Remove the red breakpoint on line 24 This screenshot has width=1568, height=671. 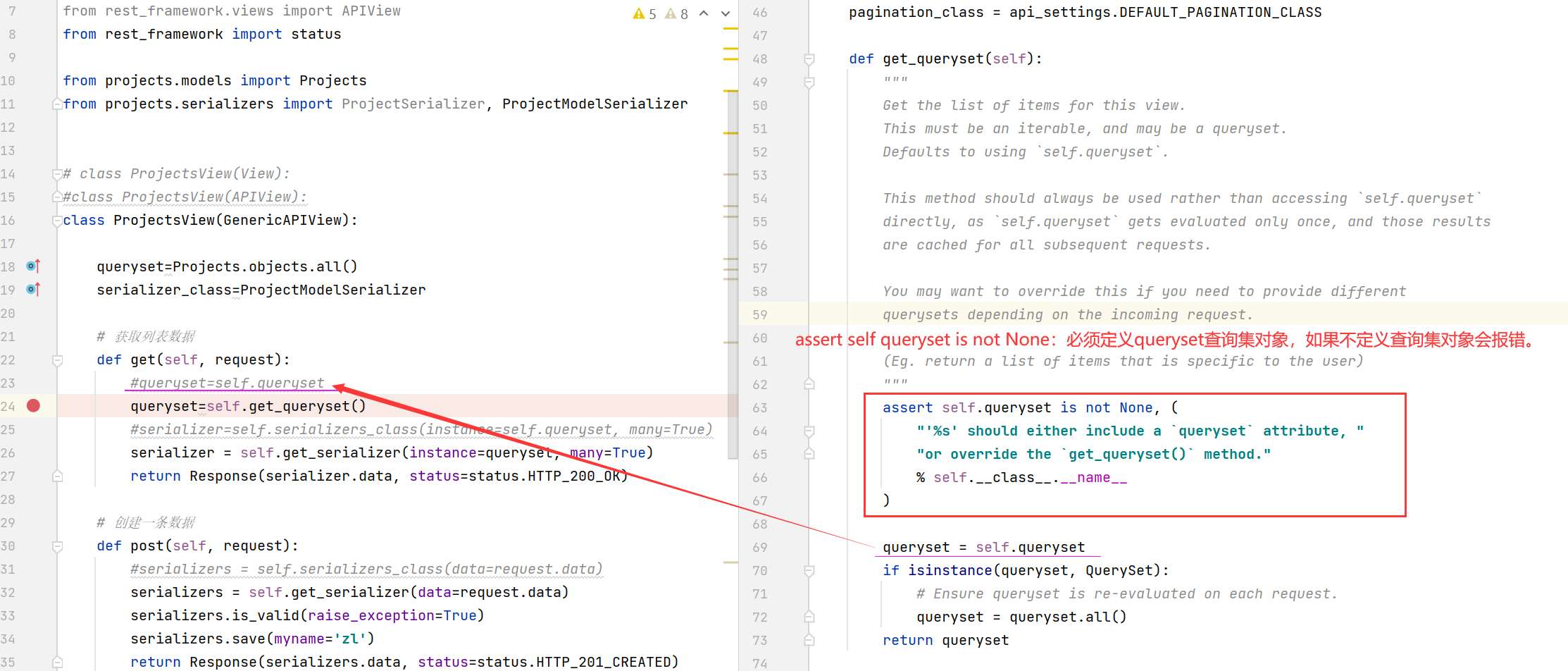(x=33, y=405)
